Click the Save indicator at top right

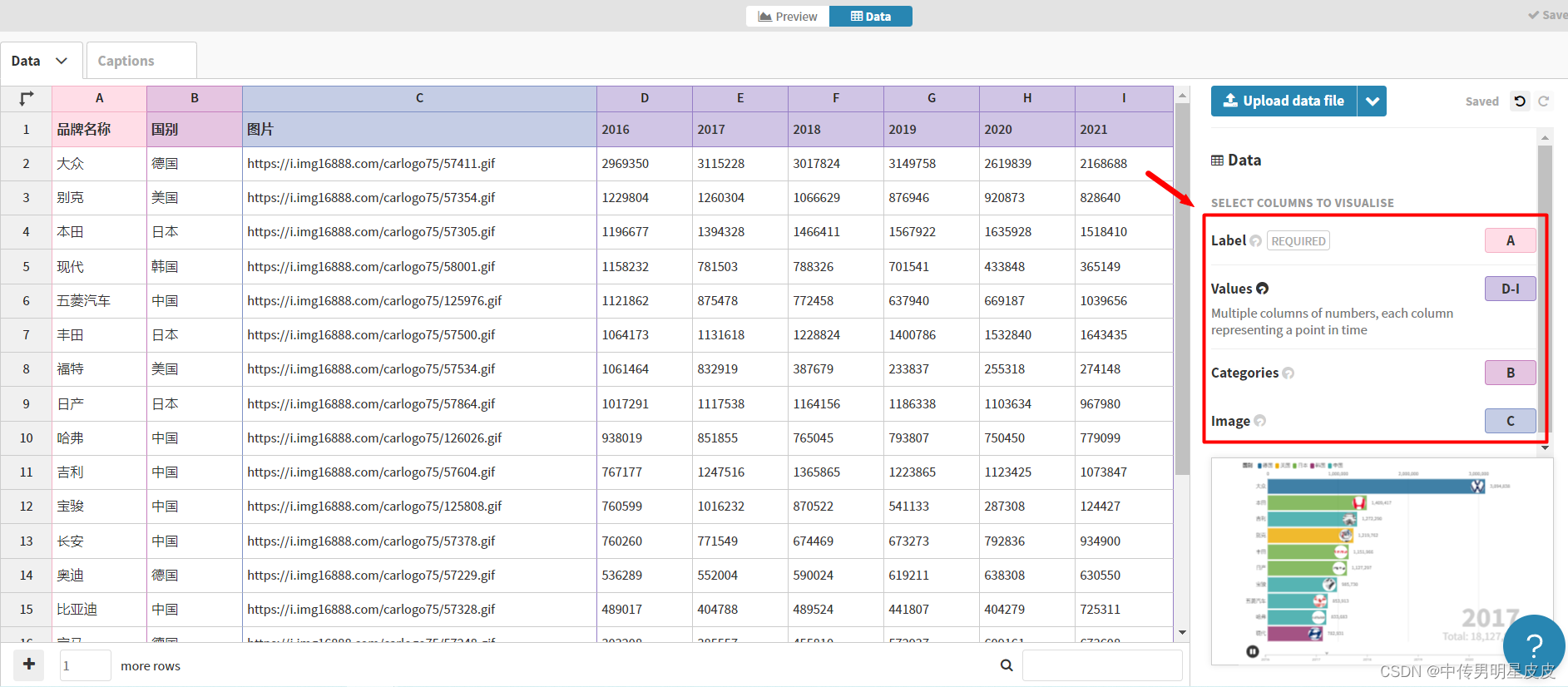(x=1548, y=15)
